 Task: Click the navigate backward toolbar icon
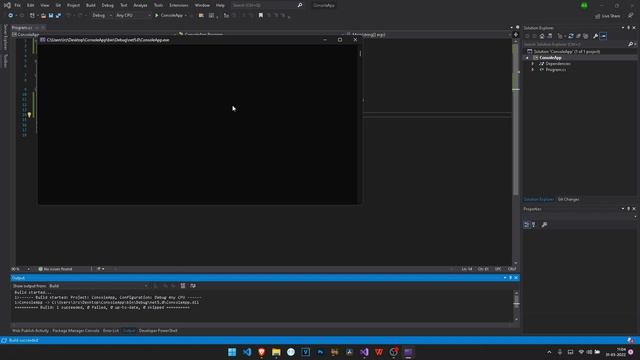coord(11,16)
